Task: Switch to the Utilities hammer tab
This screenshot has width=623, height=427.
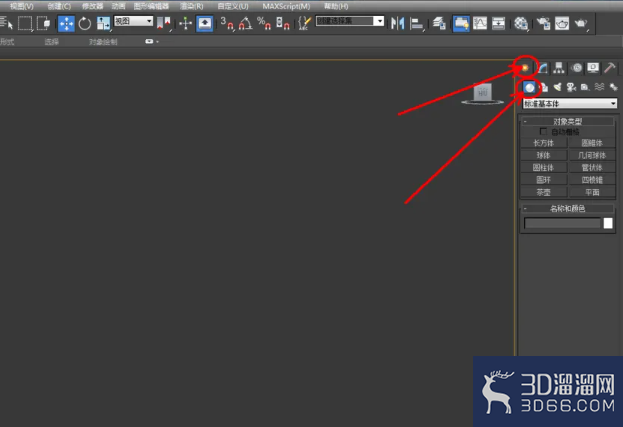Action: [609, 68]
